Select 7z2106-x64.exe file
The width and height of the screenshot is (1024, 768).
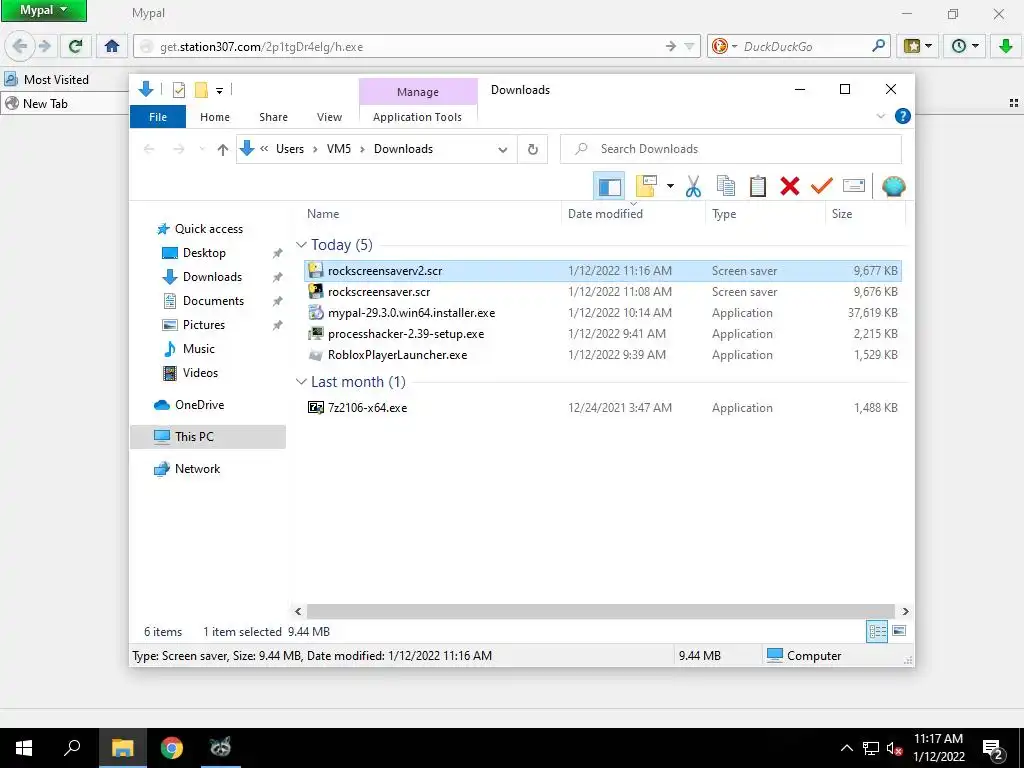603,408
